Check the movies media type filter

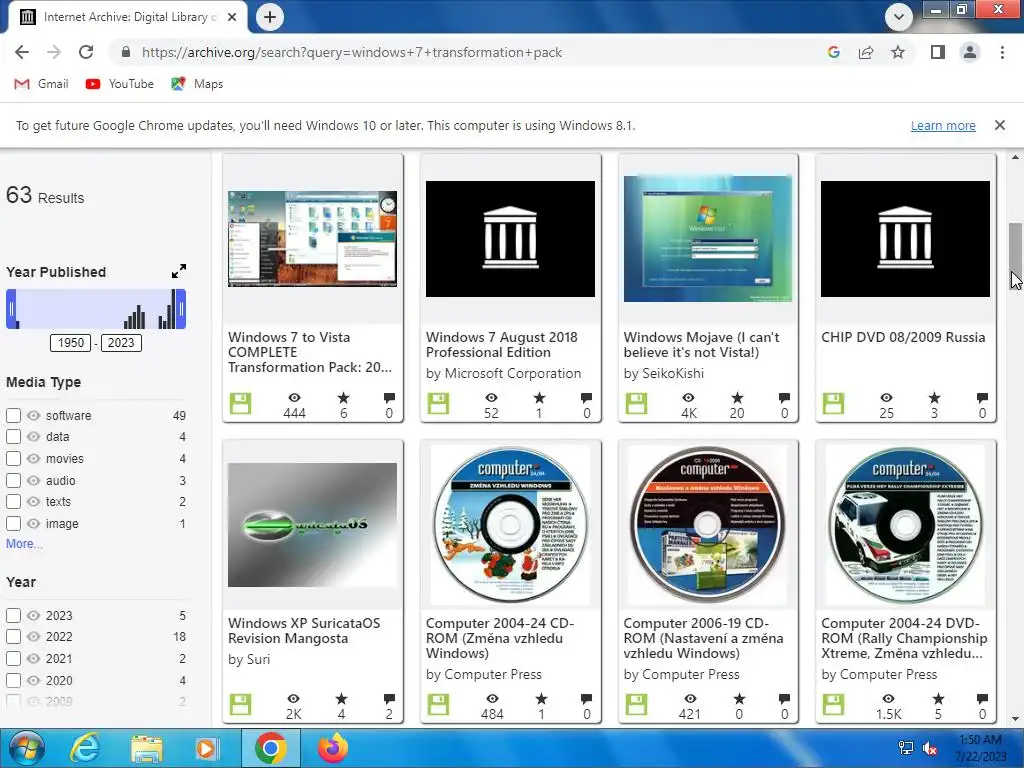coord(13,458)
